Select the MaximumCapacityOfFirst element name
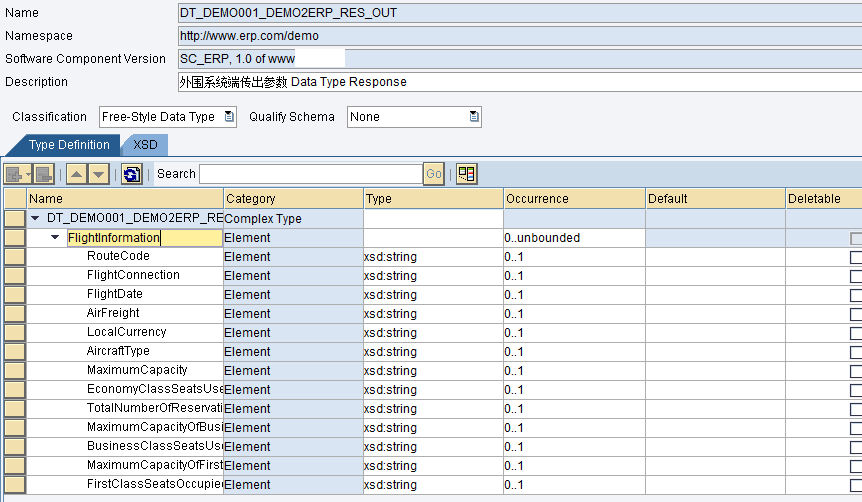Viewport: 862px width, 502px height. pos(154,465)
